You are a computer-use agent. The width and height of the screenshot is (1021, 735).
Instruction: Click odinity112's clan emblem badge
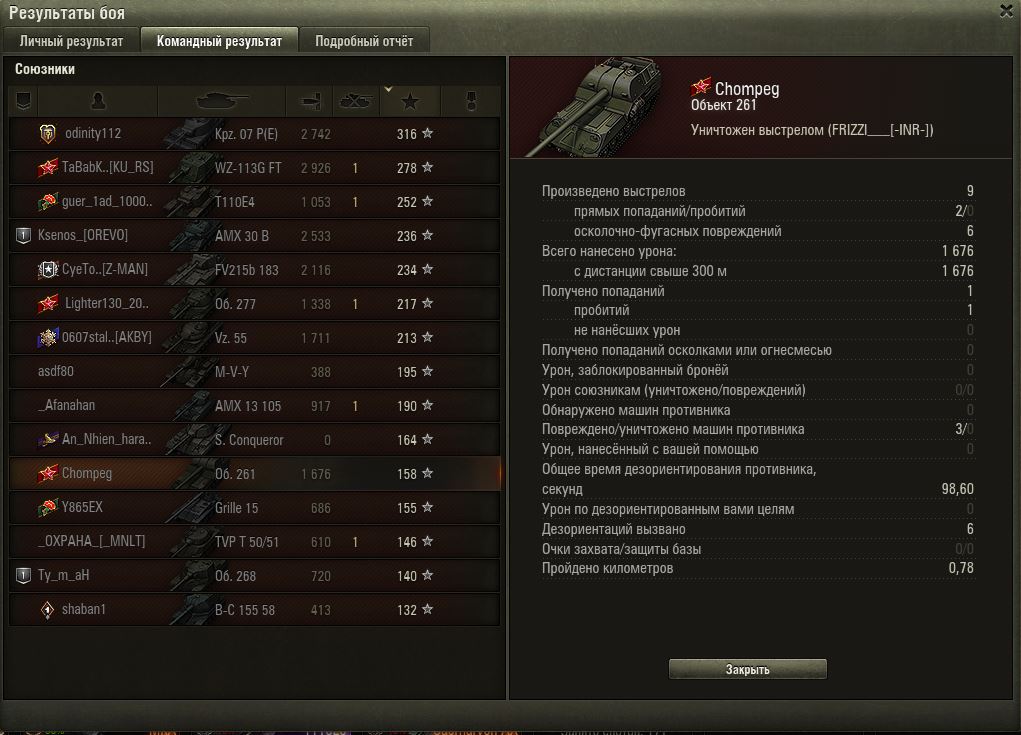pyautogui.click(x=48, y=134)
